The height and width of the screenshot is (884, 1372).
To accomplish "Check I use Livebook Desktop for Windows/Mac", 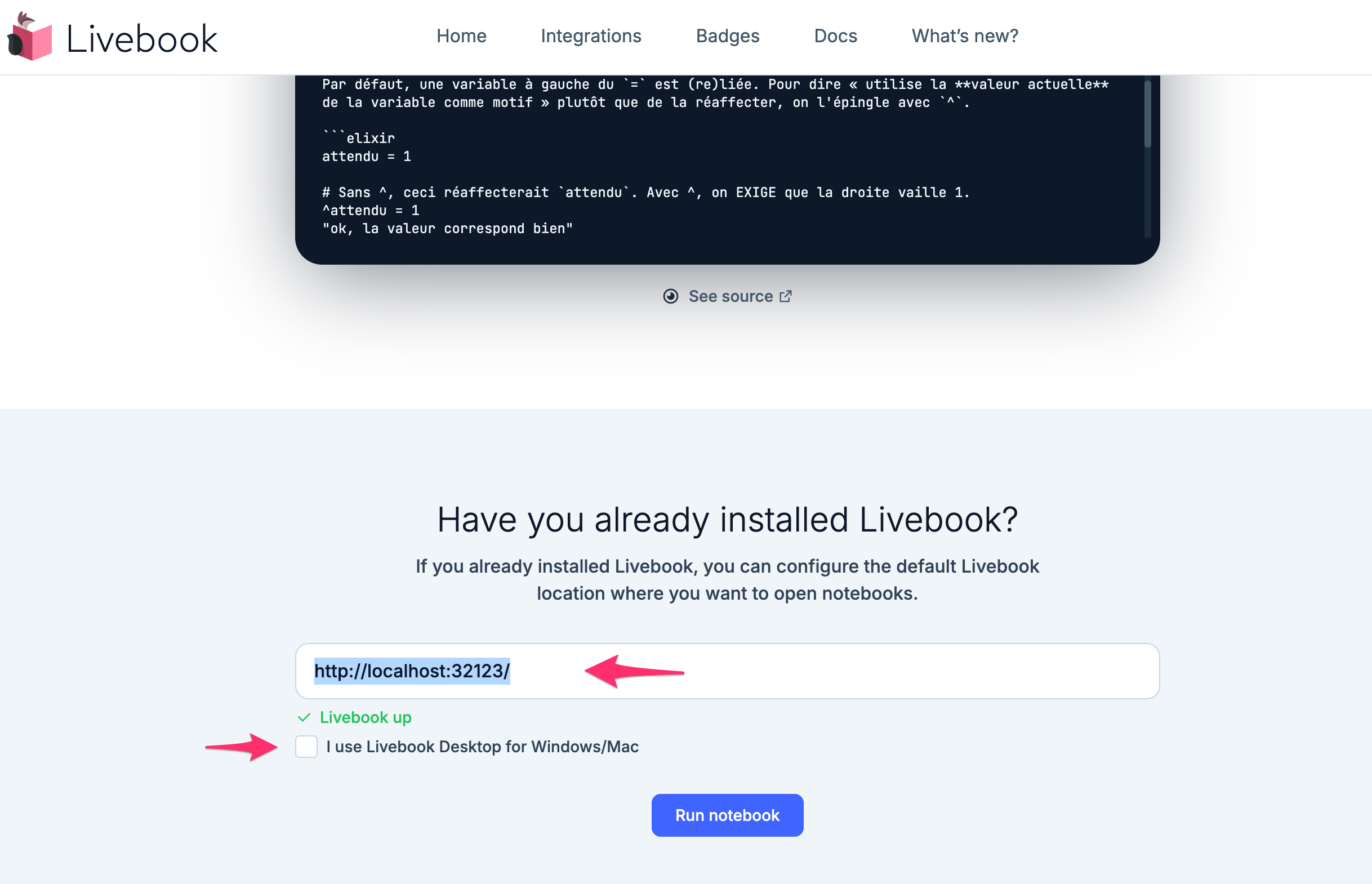I will pyautogui.click(x=306, y=746).
